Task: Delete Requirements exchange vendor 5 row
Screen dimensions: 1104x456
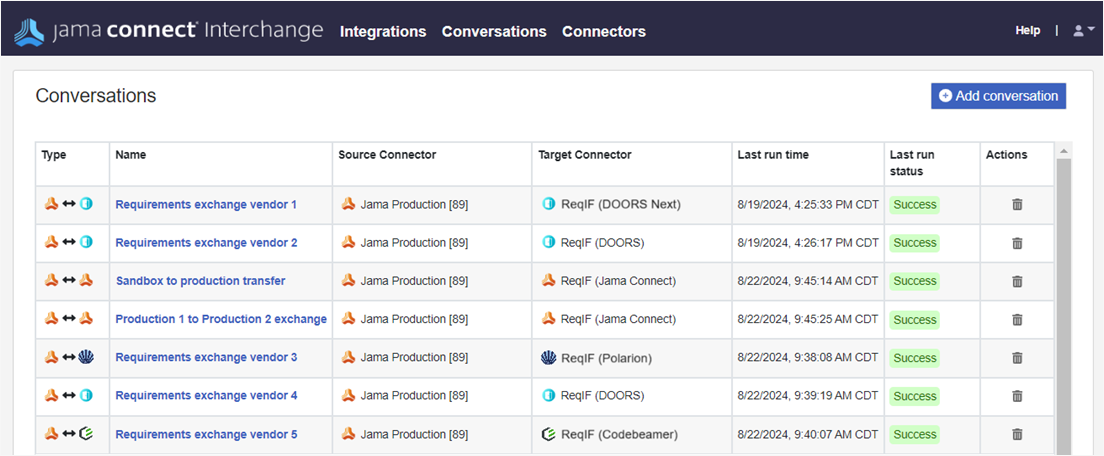Action: (x=1017, y=434)
